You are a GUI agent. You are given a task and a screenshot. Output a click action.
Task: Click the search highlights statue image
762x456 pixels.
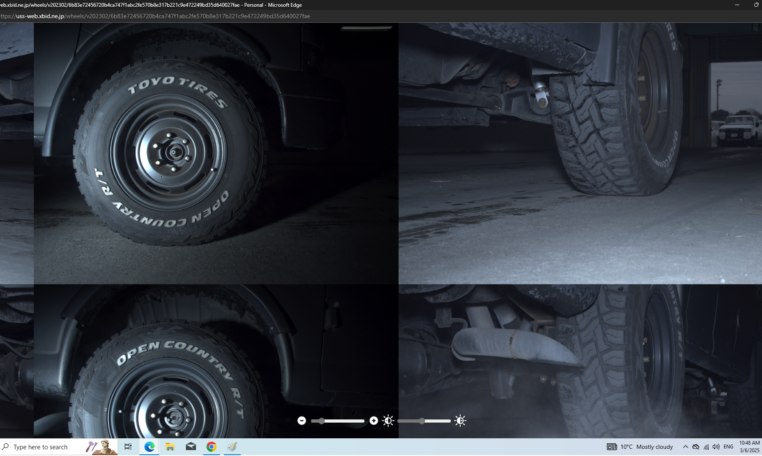[102, 447]
